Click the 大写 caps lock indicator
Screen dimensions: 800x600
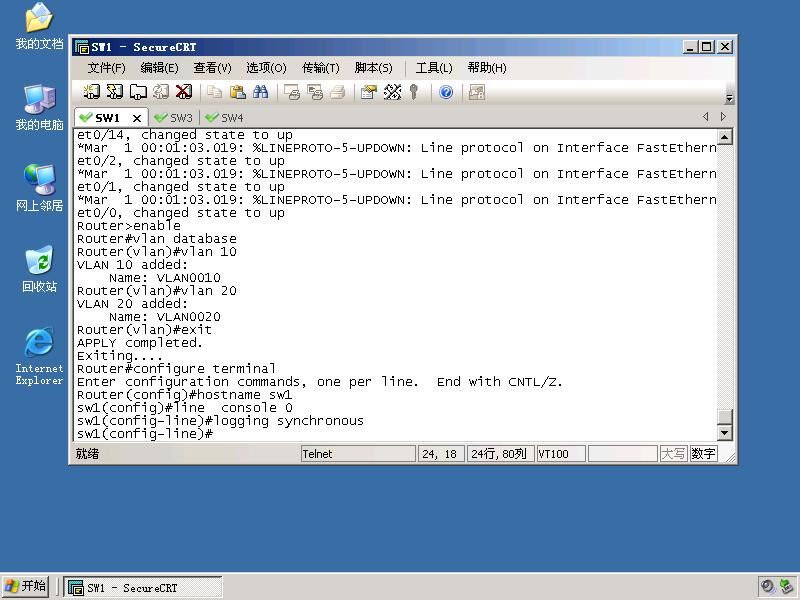tap(673, 454)
